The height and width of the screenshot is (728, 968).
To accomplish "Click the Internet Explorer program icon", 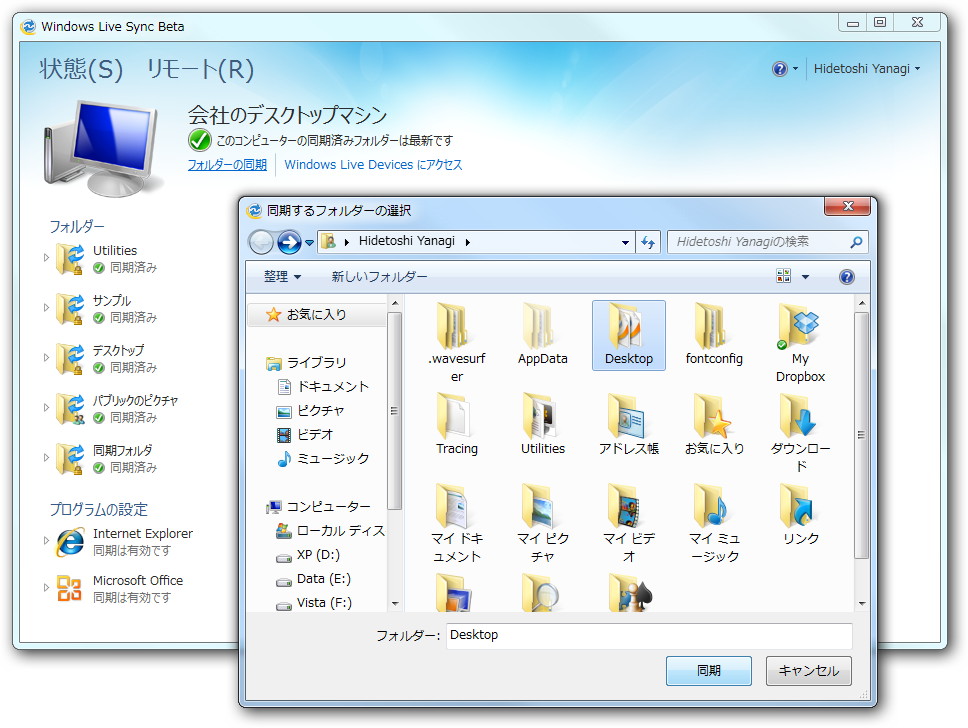I will [x=70, y=542].
